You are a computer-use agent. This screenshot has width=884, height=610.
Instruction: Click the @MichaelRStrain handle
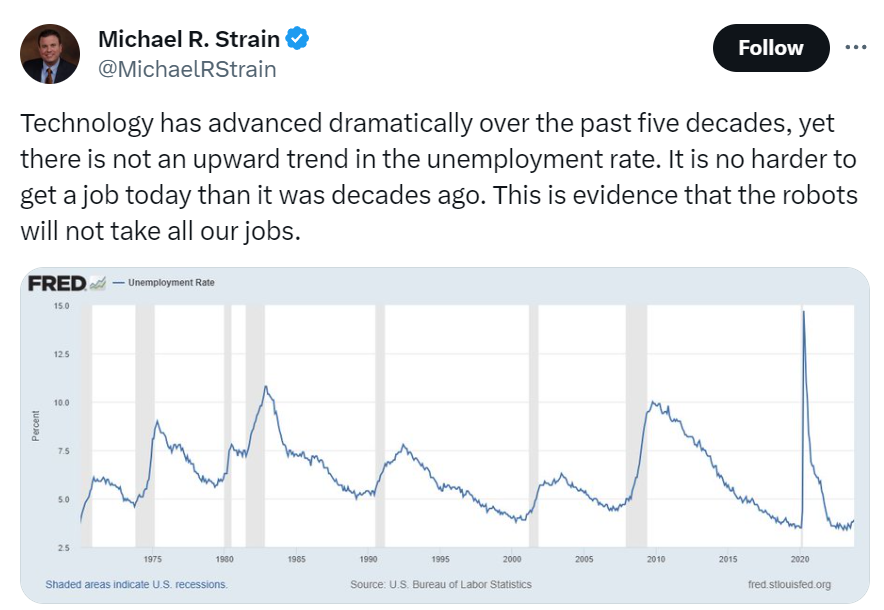(187, 69)
